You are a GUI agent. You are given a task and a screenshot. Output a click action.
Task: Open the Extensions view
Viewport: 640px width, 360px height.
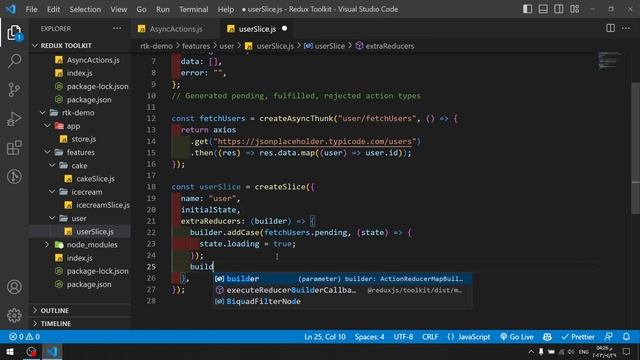14,148
